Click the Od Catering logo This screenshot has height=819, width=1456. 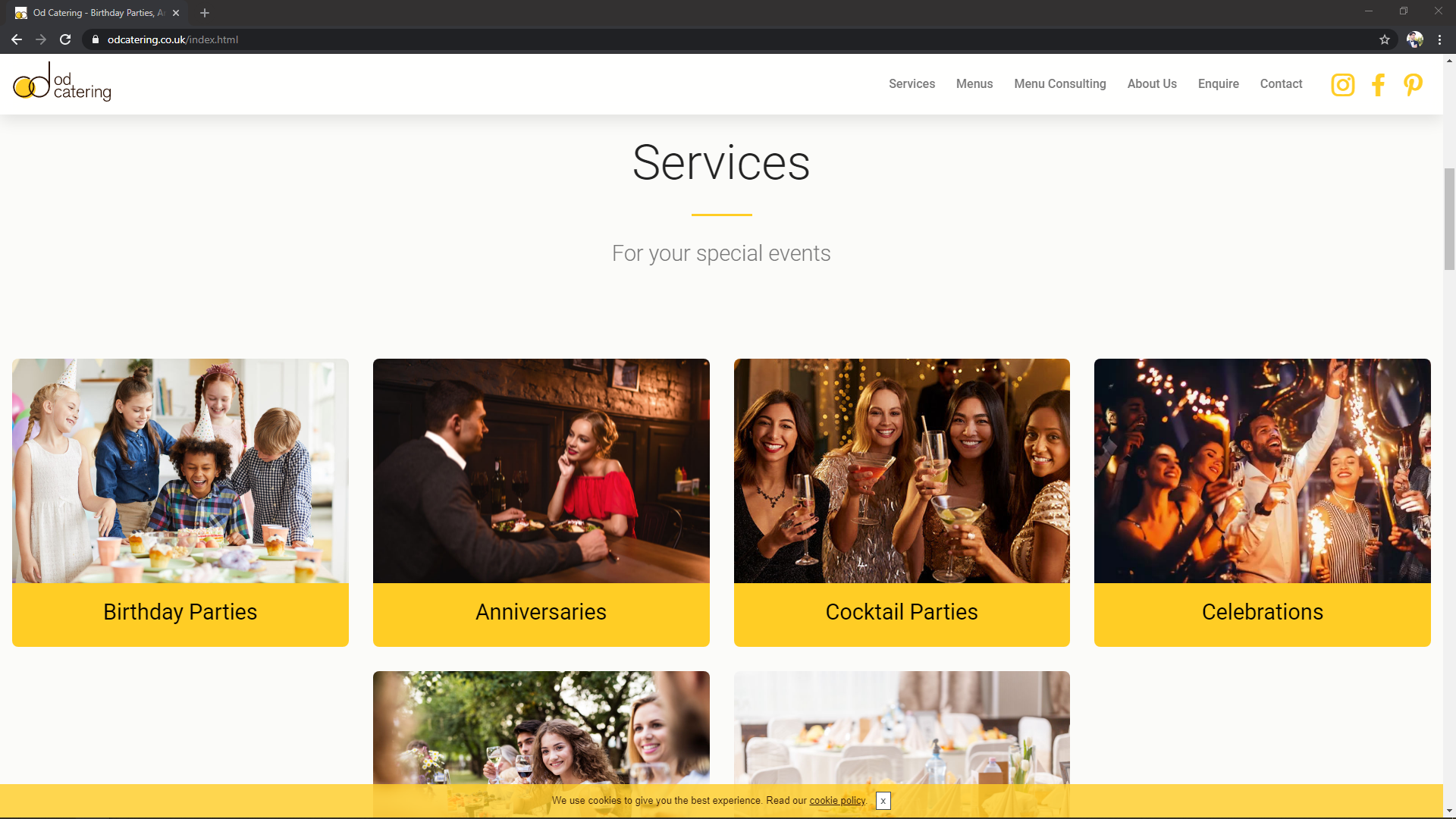tap(62, 82)
